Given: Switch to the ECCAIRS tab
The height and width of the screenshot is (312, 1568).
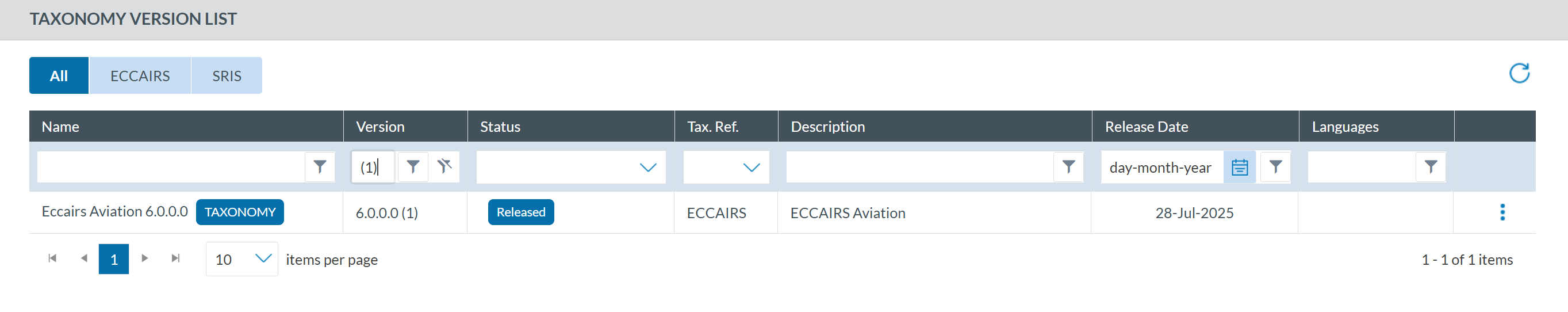Looking at the screenshot, I should click(140, 75).
